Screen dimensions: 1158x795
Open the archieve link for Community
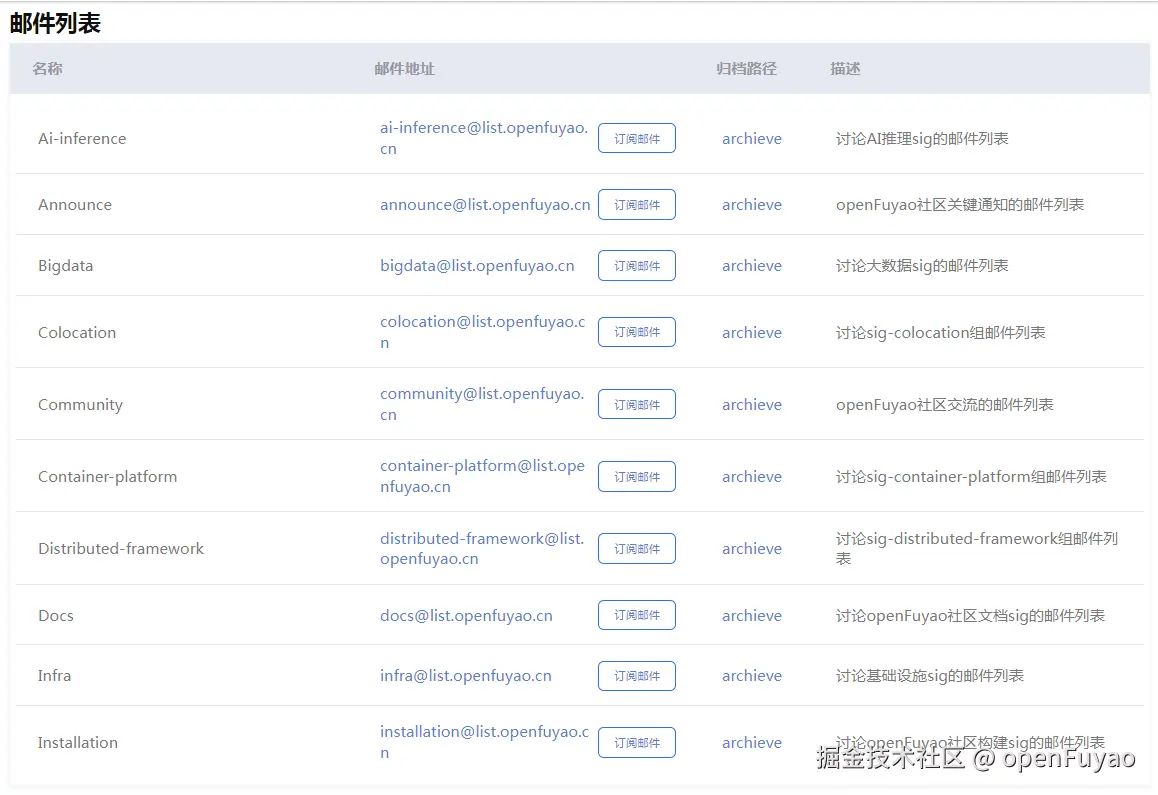(x=751, y=404)
